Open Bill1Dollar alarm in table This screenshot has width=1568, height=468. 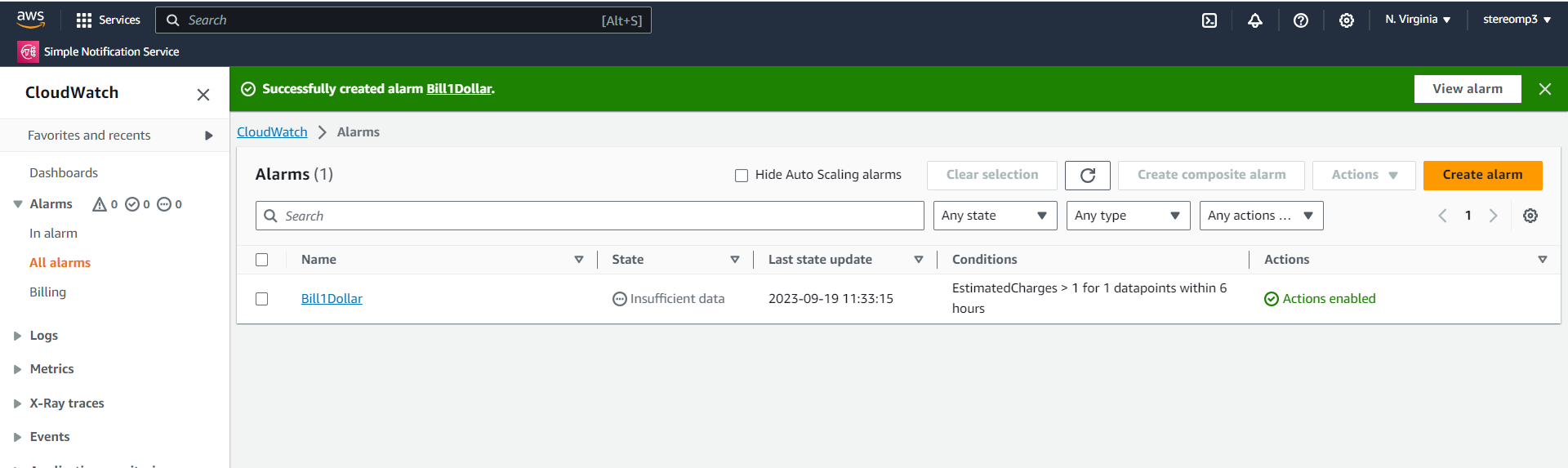(x=332, y=299)
